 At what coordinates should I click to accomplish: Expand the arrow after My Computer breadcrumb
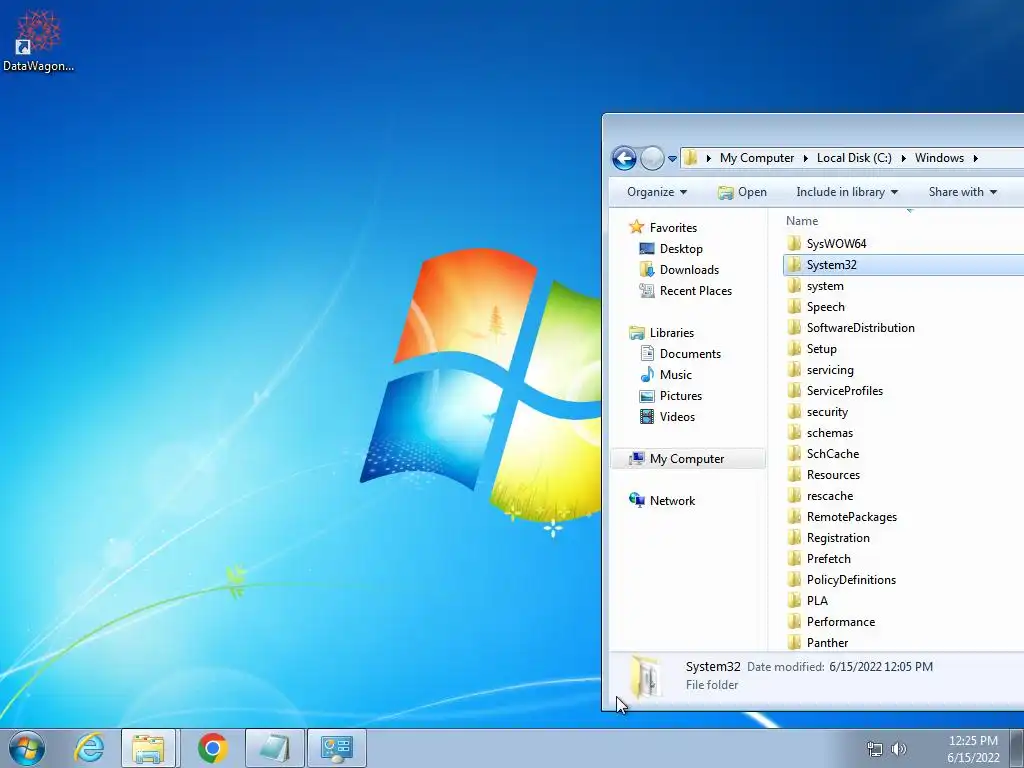click(806, 158)
